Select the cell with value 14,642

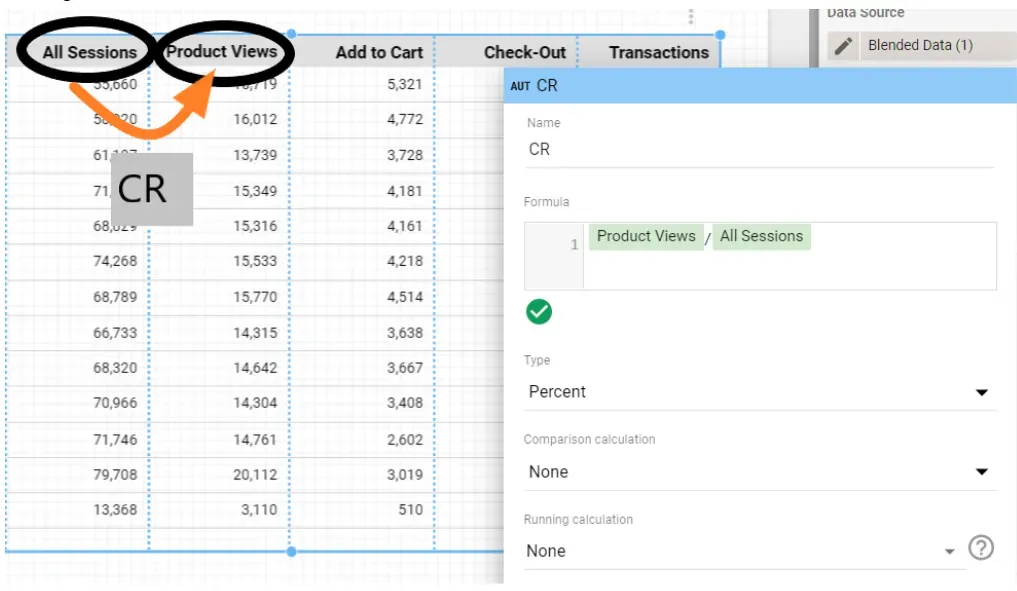255,368
